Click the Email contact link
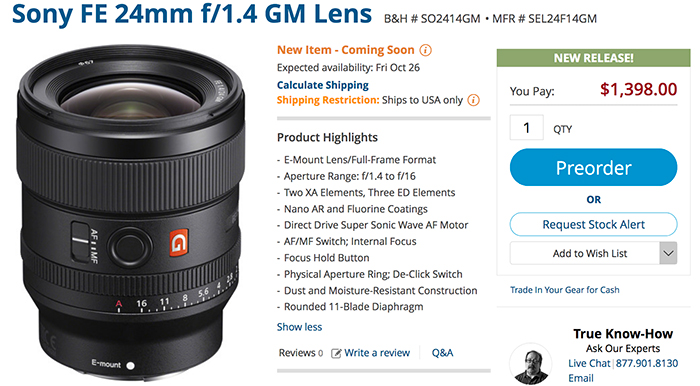 (581, 378)
